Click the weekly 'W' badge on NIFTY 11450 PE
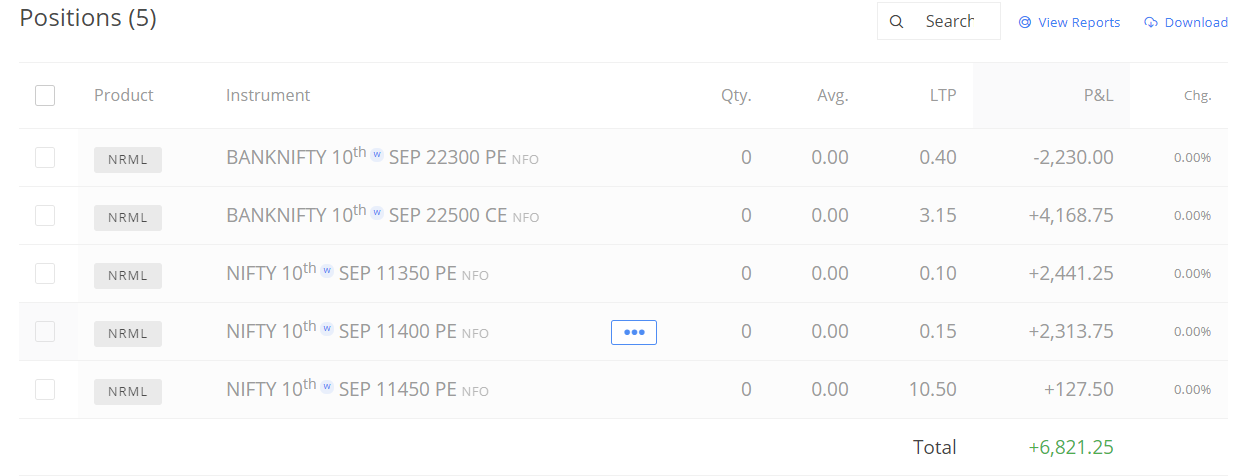 point(327,387)
